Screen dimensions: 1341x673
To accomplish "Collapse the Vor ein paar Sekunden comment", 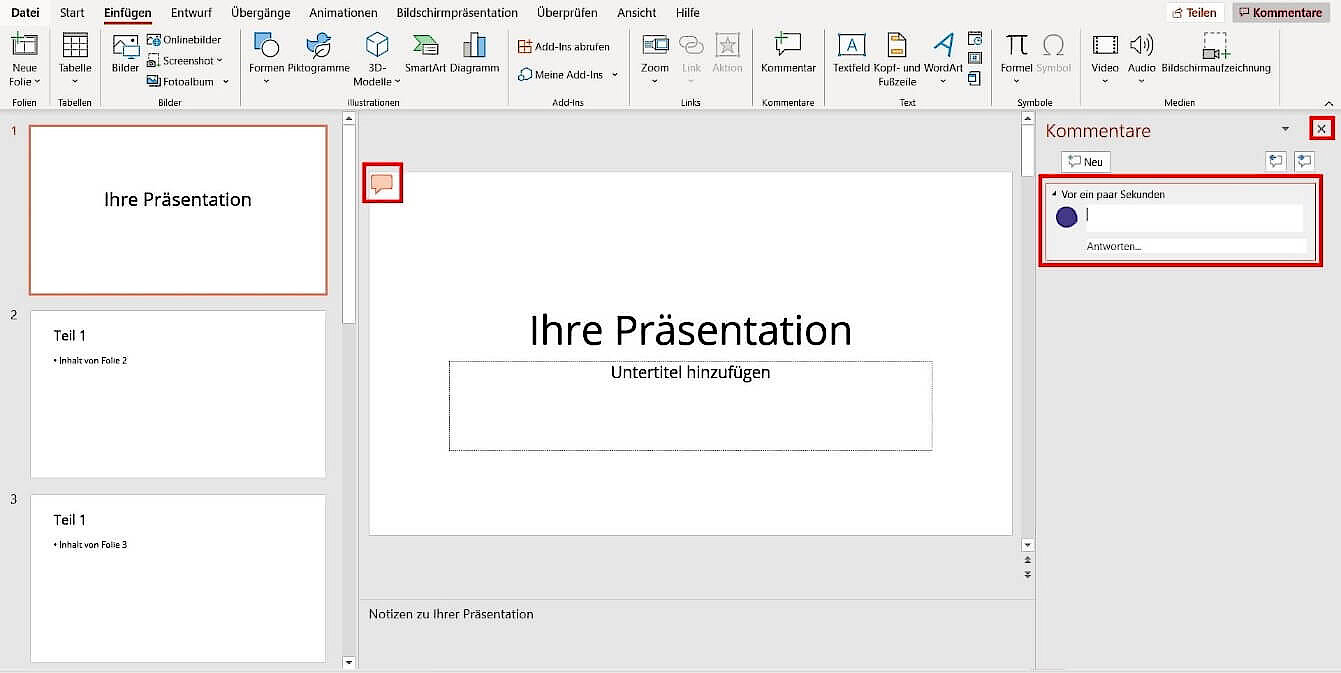I will point(1054,194).
